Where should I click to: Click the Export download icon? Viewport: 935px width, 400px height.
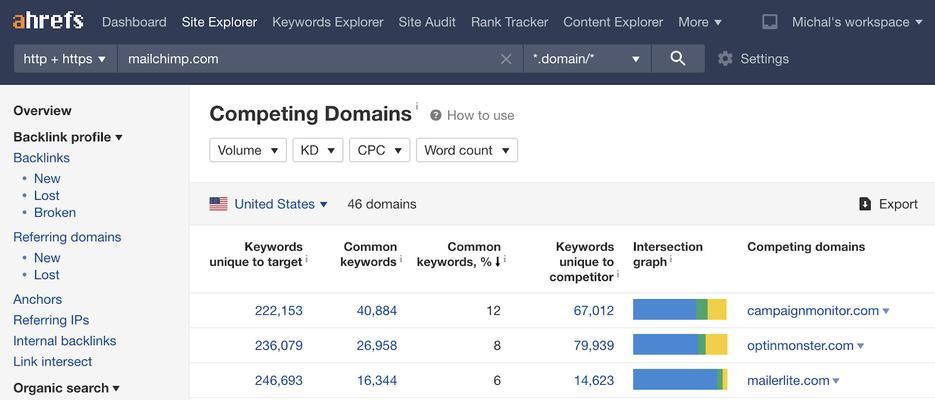[x=865, y=204]
